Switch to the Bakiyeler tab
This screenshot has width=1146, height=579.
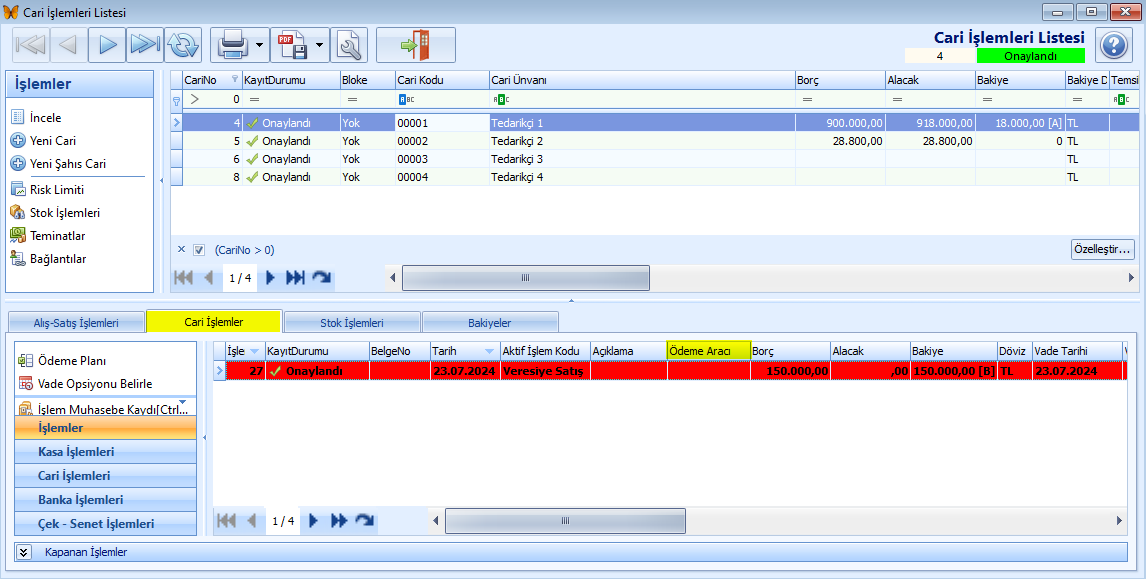[x=490, y=322]
